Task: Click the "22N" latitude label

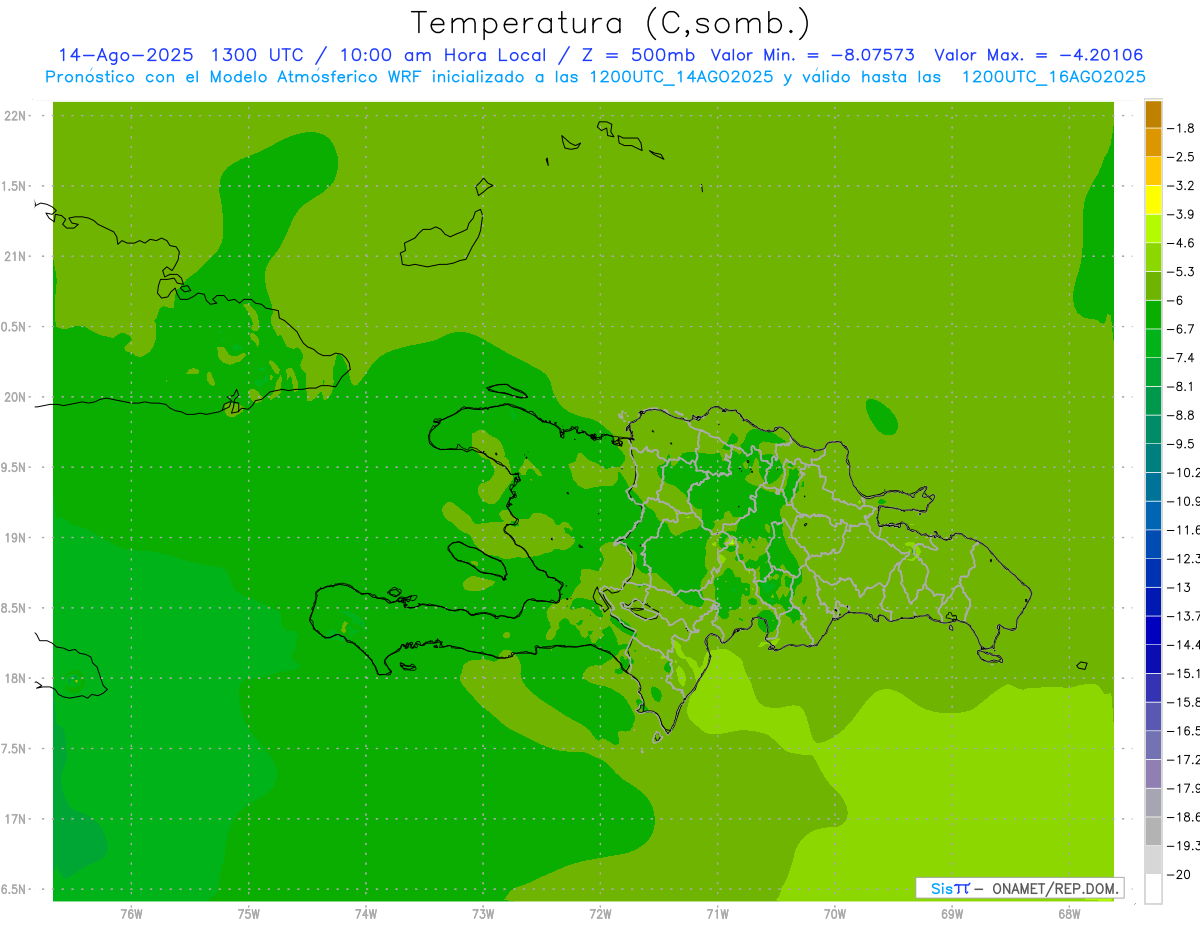Action: (x=15, y=116)
